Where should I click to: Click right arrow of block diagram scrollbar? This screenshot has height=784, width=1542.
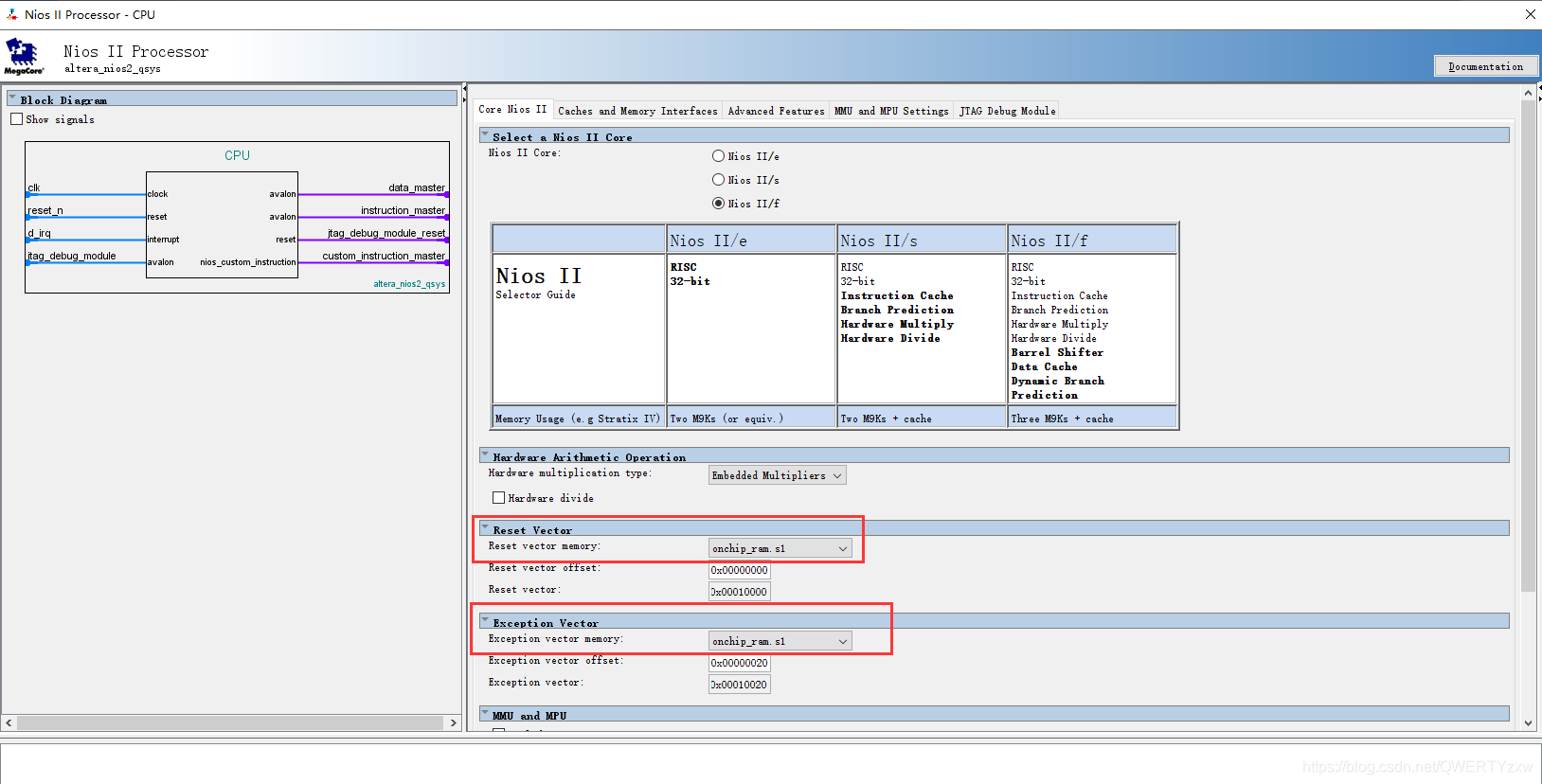[454, 722]
